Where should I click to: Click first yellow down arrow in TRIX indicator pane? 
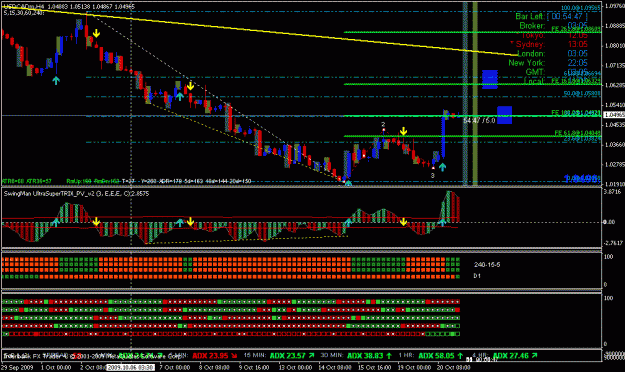[96, 222]
